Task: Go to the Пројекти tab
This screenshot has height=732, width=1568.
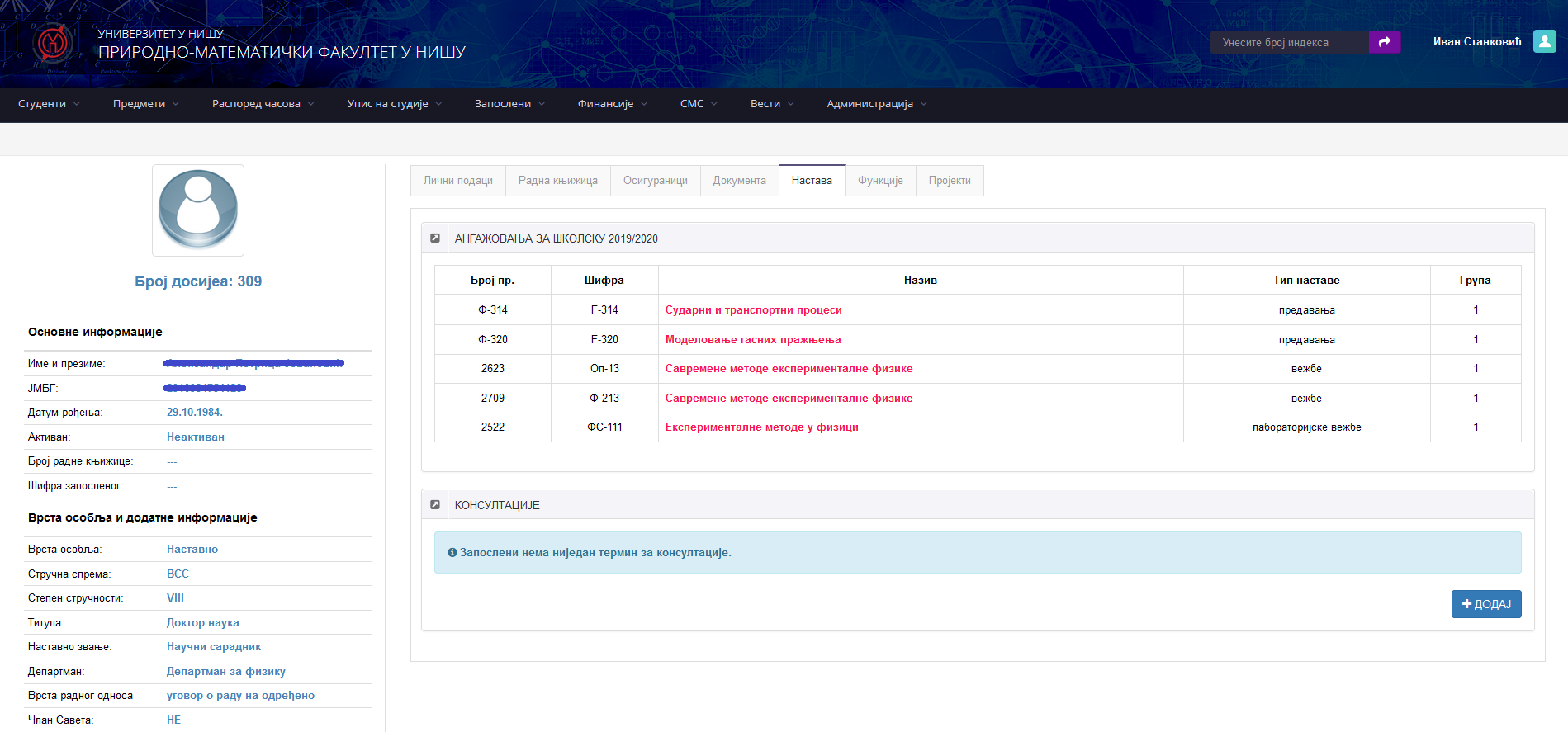Action: pos(949,181)
